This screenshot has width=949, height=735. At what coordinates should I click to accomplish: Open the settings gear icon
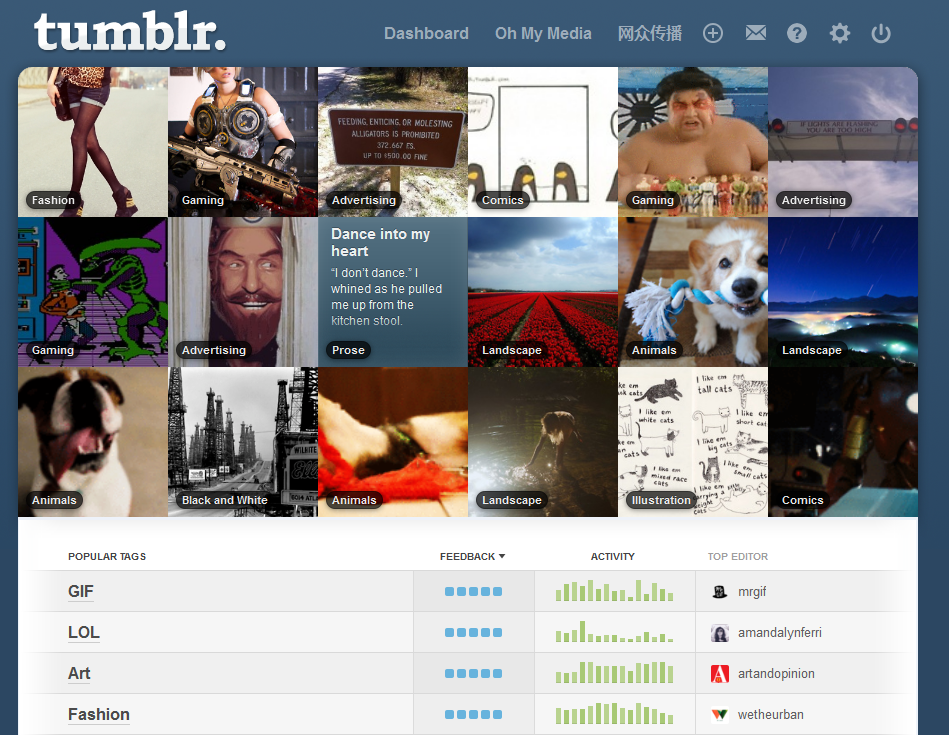point(839,33)
